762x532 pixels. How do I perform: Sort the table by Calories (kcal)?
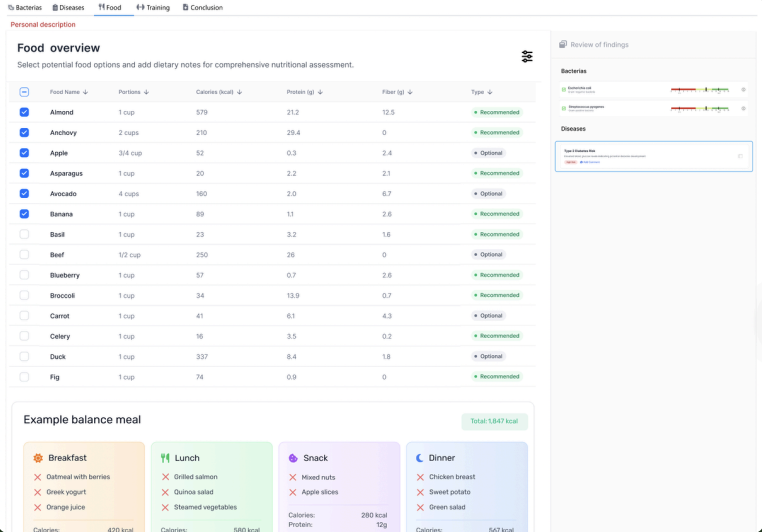219,92
